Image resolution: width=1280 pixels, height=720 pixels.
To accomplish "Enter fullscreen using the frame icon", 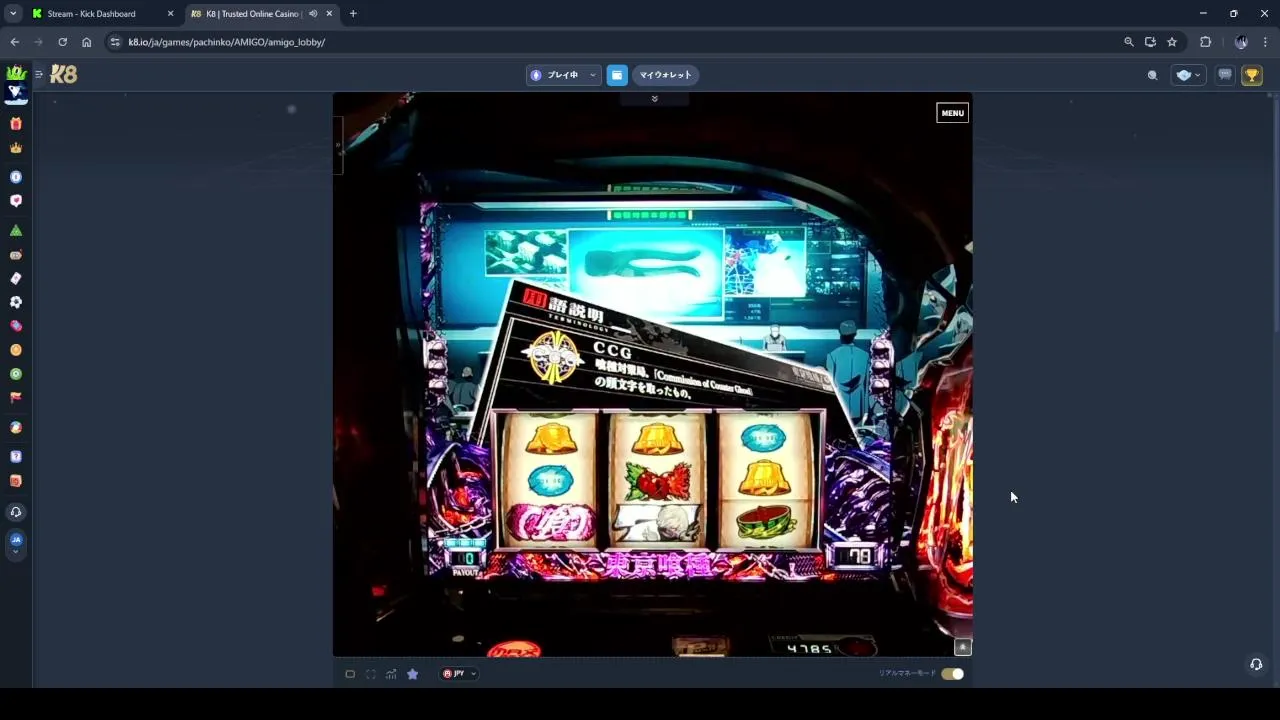I will click(x=370, y=674).
